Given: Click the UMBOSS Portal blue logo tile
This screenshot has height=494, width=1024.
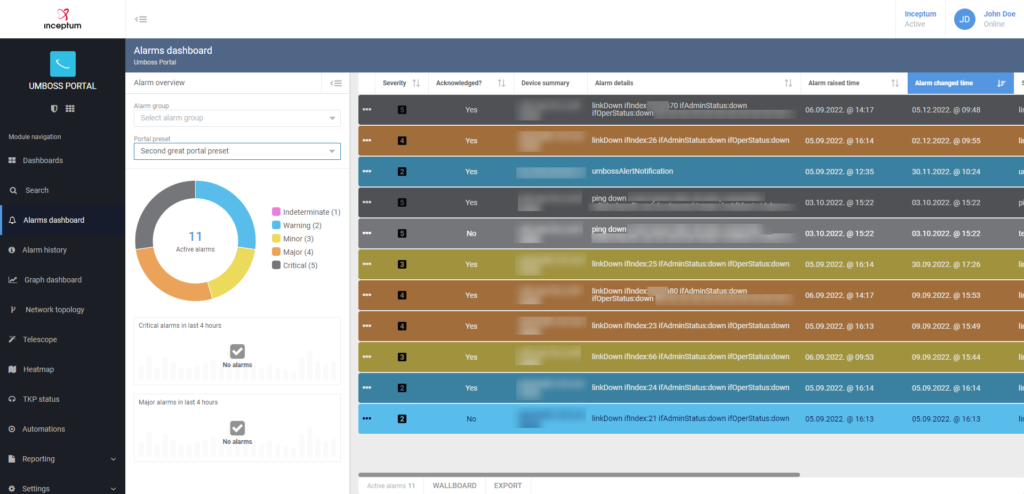Looking at the screenshot, I should pyautogui.click(x=63, y=64).
